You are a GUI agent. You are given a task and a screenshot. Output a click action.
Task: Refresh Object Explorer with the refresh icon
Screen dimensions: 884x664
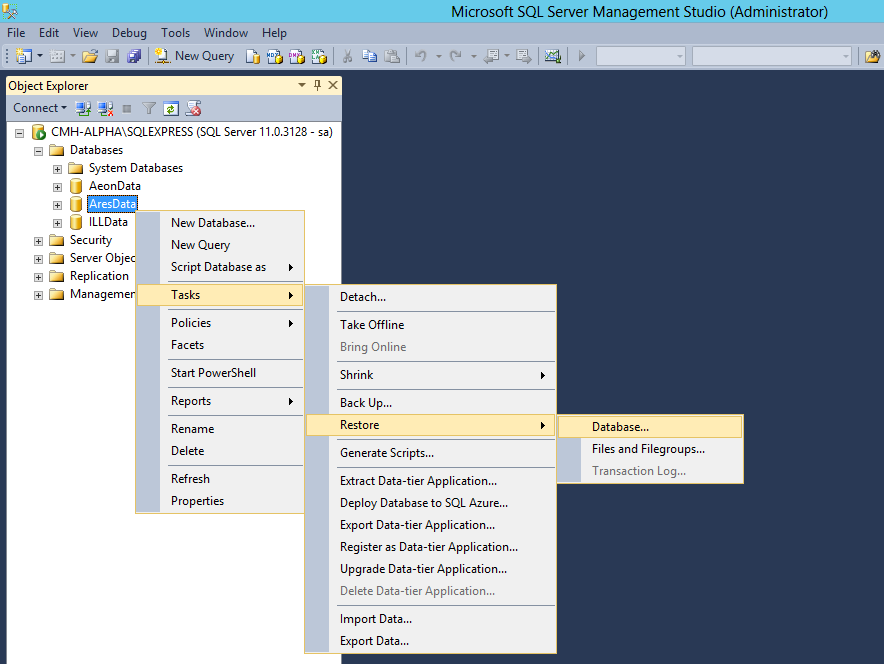[x=169, y=107]
